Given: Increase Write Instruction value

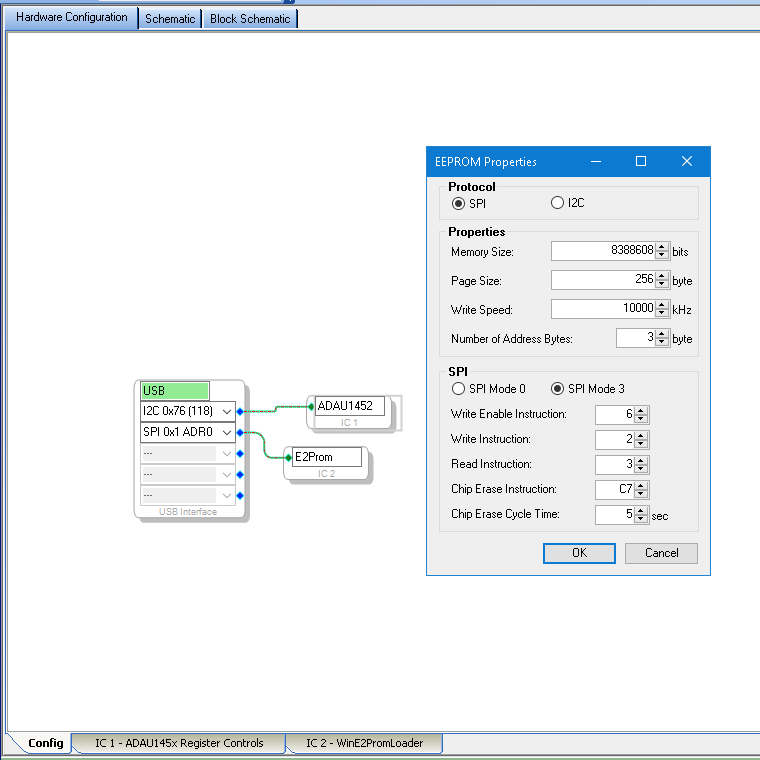Looking at the screenshot, I should click(x=641, y=435).
